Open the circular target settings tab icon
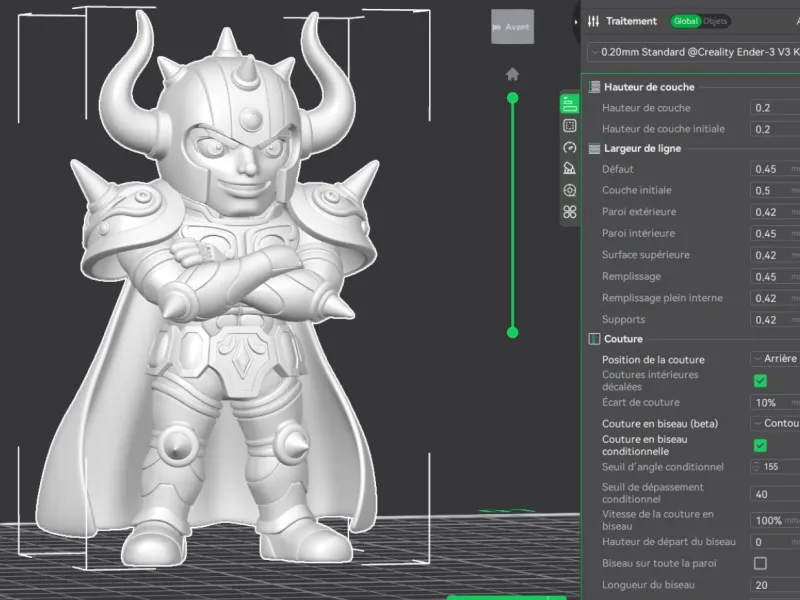 pyautogui.click(x=569, y=190)
